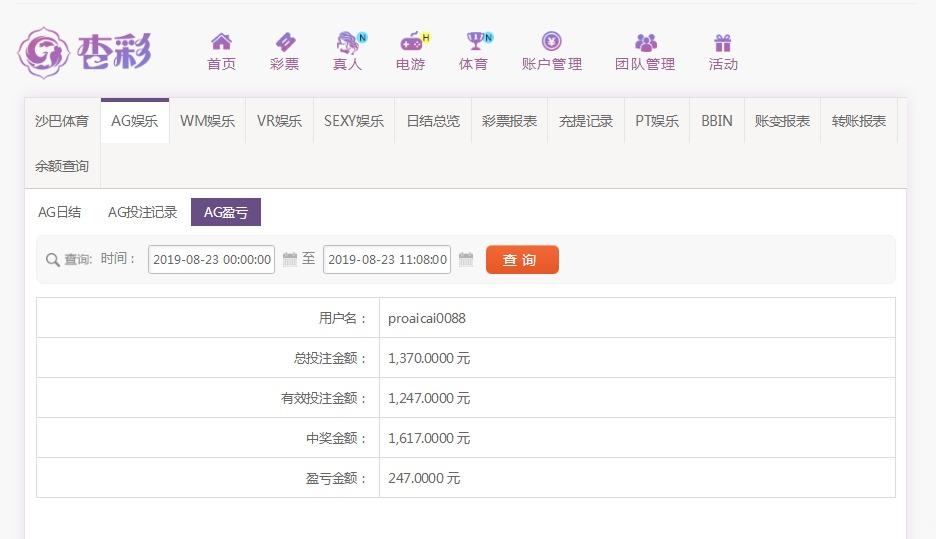
Task: Click the 团队管理 nav label
Action: tap(645, 64)
